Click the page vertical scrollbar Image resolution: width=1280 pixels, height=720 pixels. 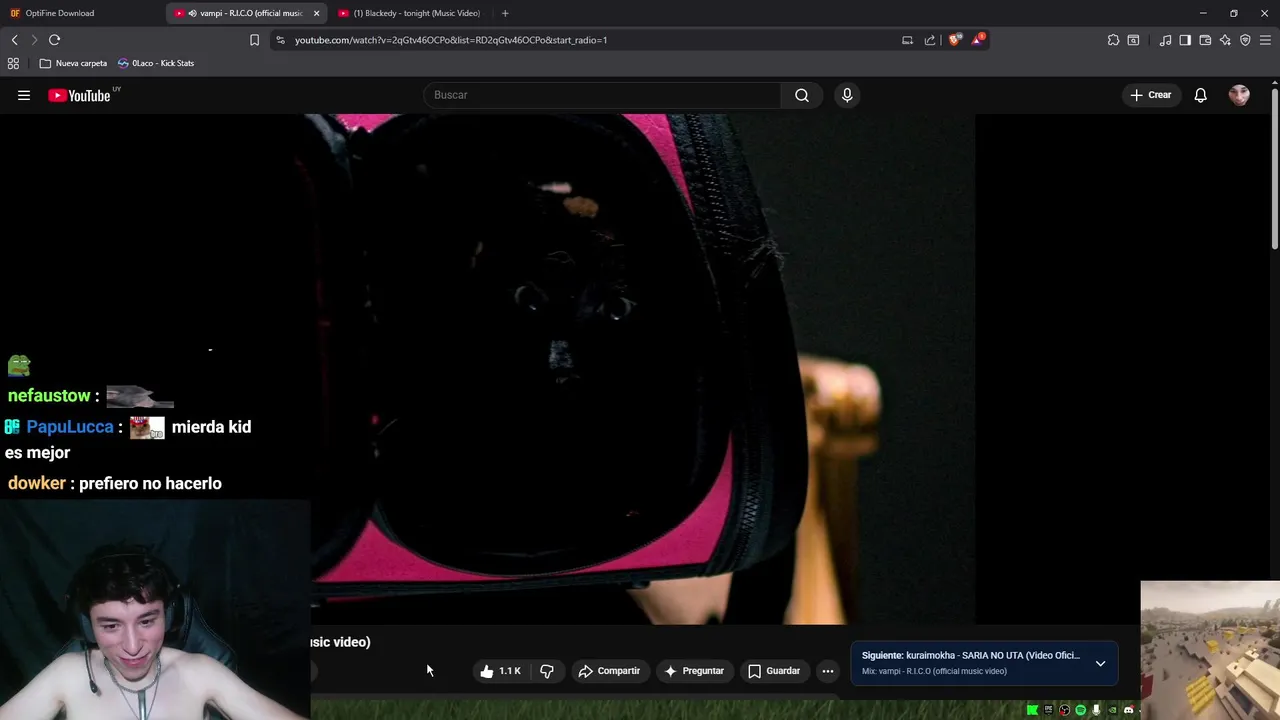1274,170
